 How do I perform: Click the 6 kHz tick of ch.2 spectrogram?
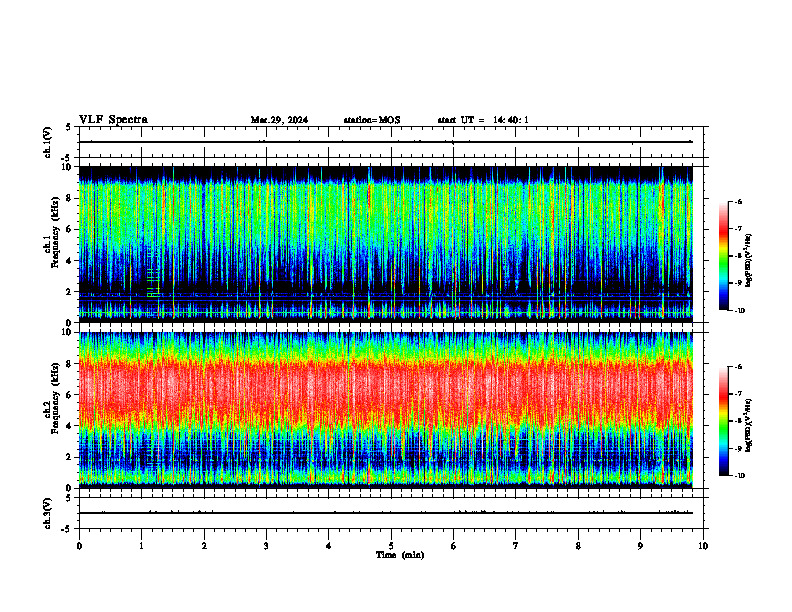[70, 395]
